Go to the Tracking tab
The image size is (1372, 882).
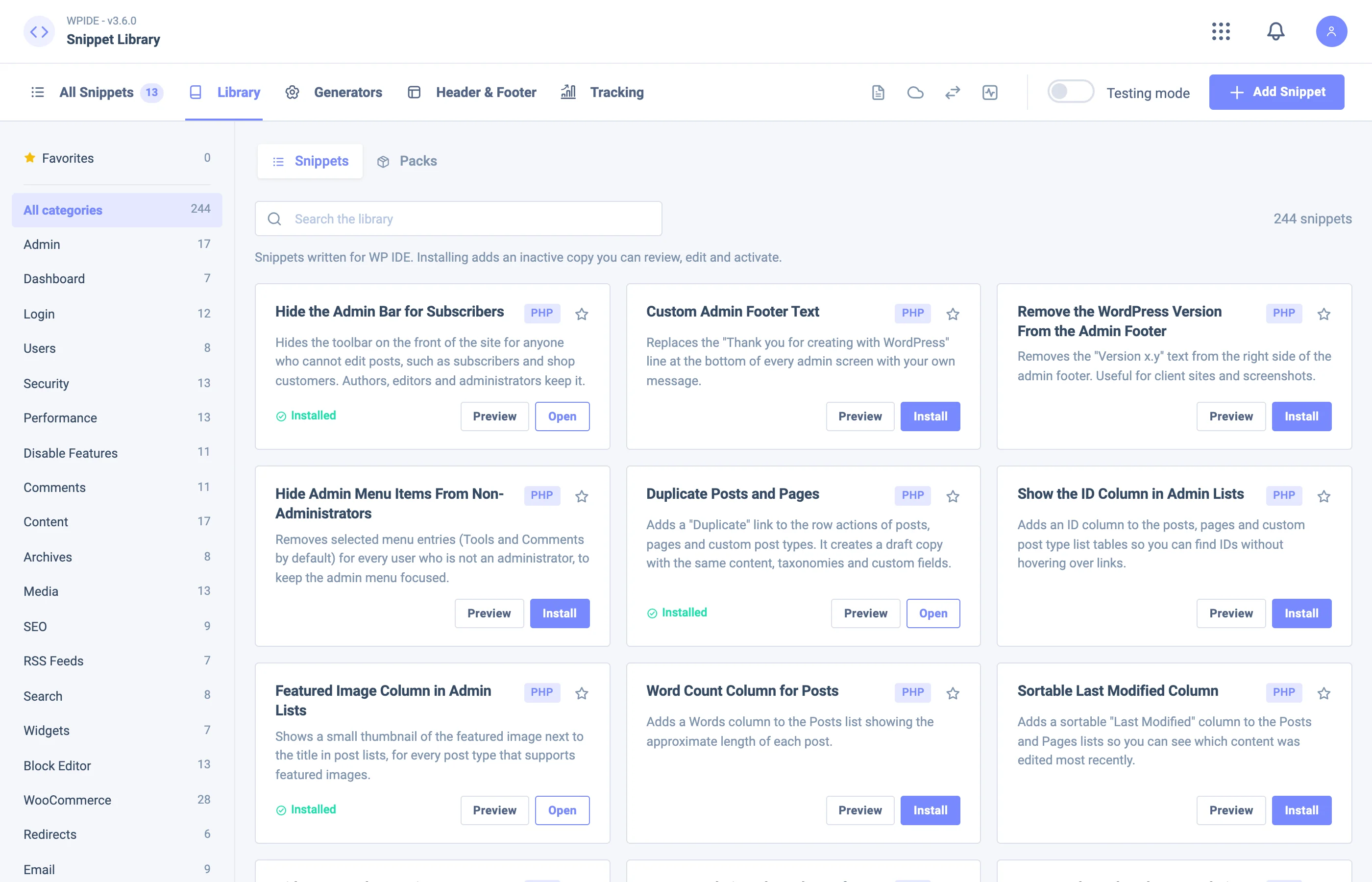tap(602, 92)
